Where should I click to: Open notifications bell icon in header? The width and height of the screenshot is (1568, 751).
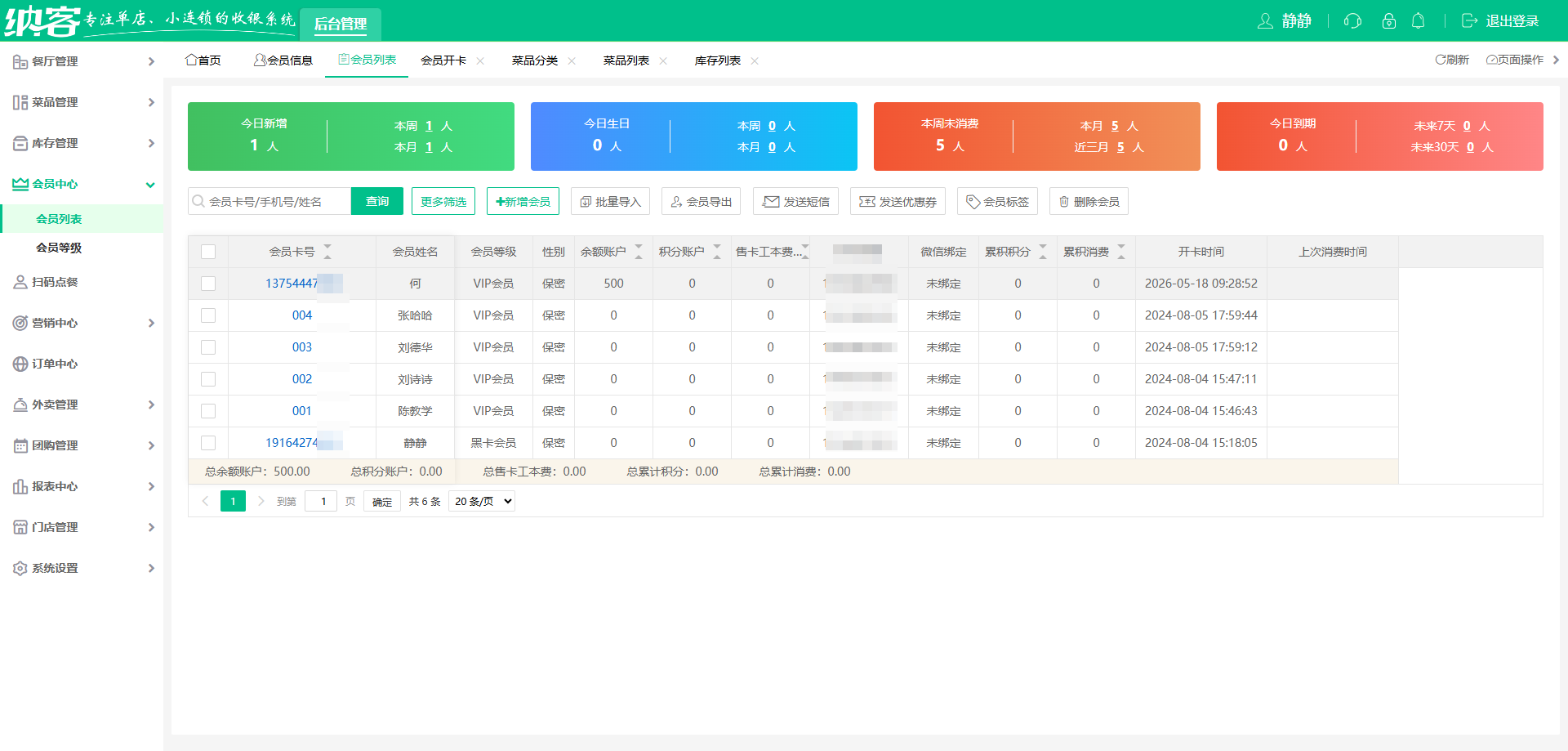coord(1419,21)
